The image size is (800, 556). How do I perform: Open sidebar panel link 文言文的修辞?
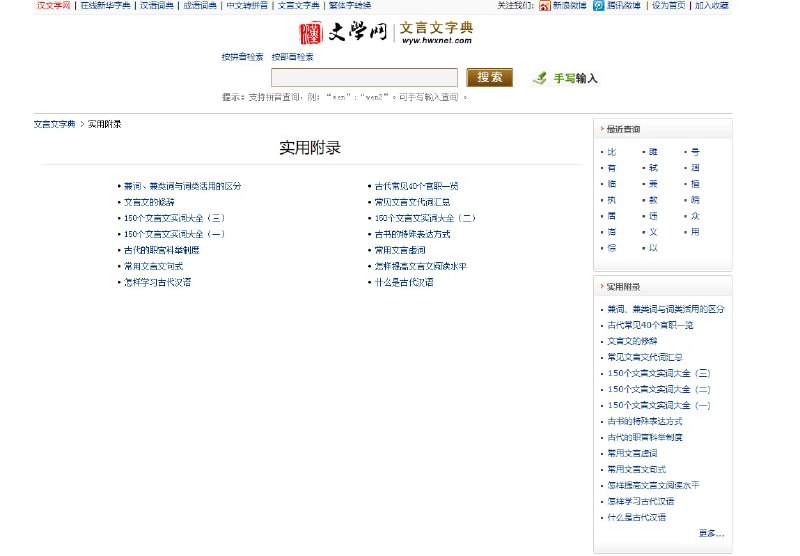pyautogui.click(x=633, y=341)
